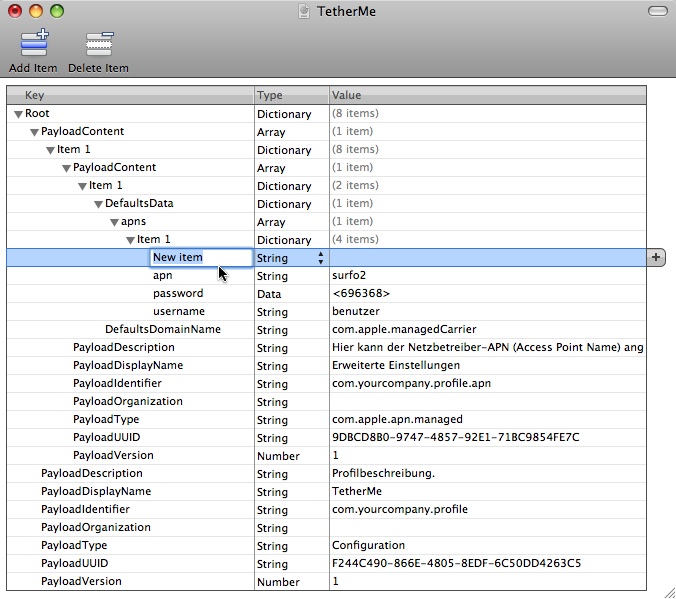Collapse the top-level PayloadContent triangle
The image size is (676, 599).
[34, 132]
